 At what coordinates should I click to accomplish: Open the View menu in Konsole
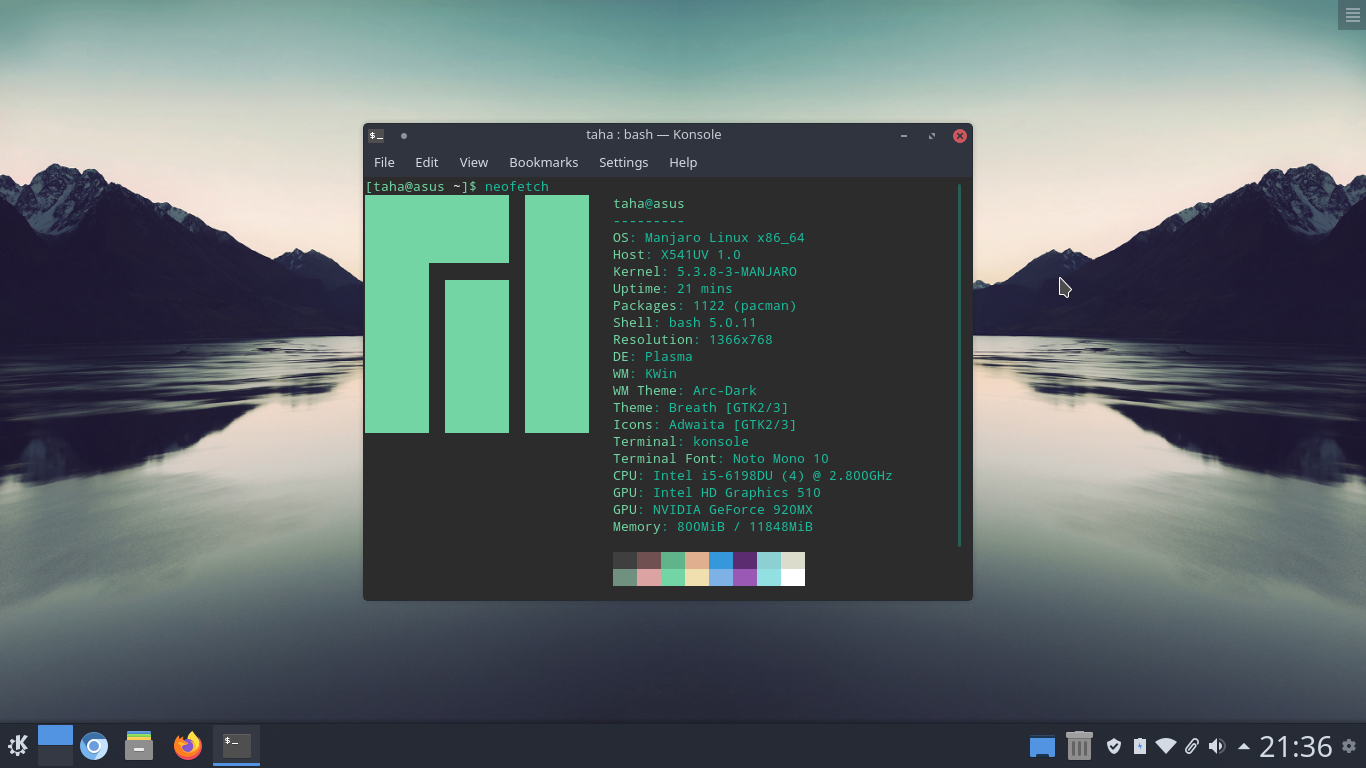tap(474, 162)
